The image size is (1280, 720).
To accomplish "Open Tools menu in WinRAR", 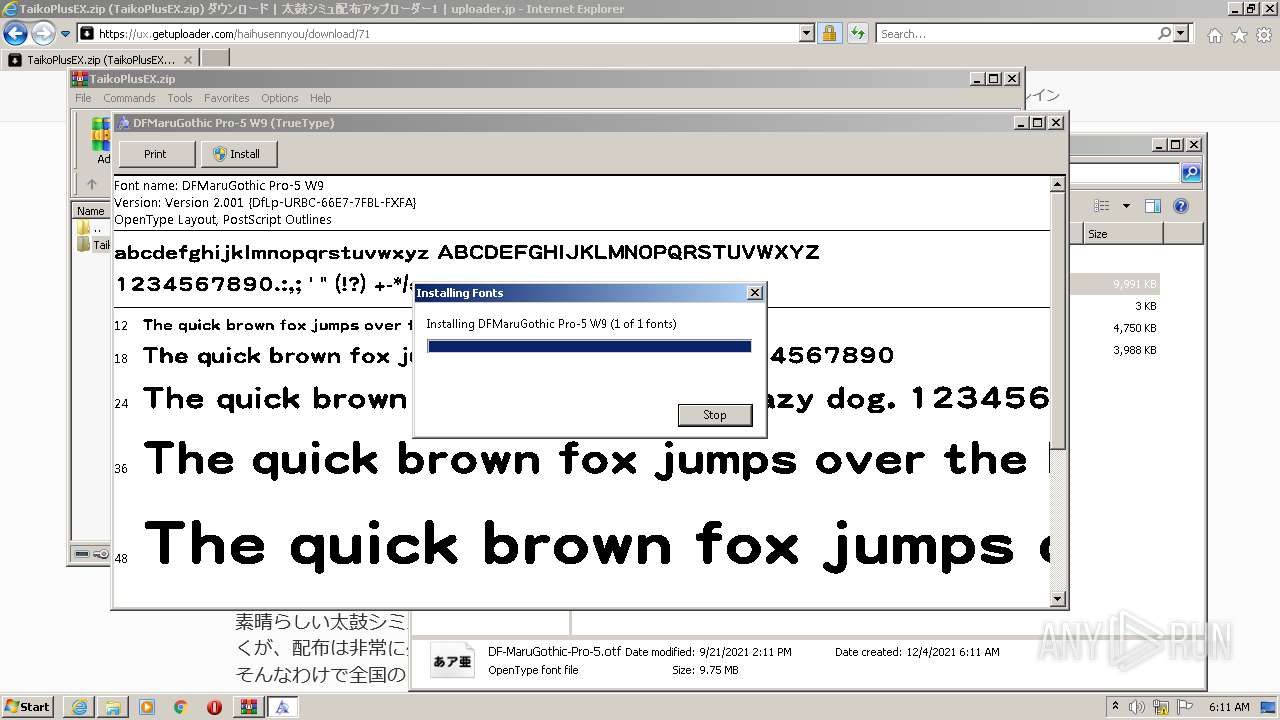I will pos(180,98).
